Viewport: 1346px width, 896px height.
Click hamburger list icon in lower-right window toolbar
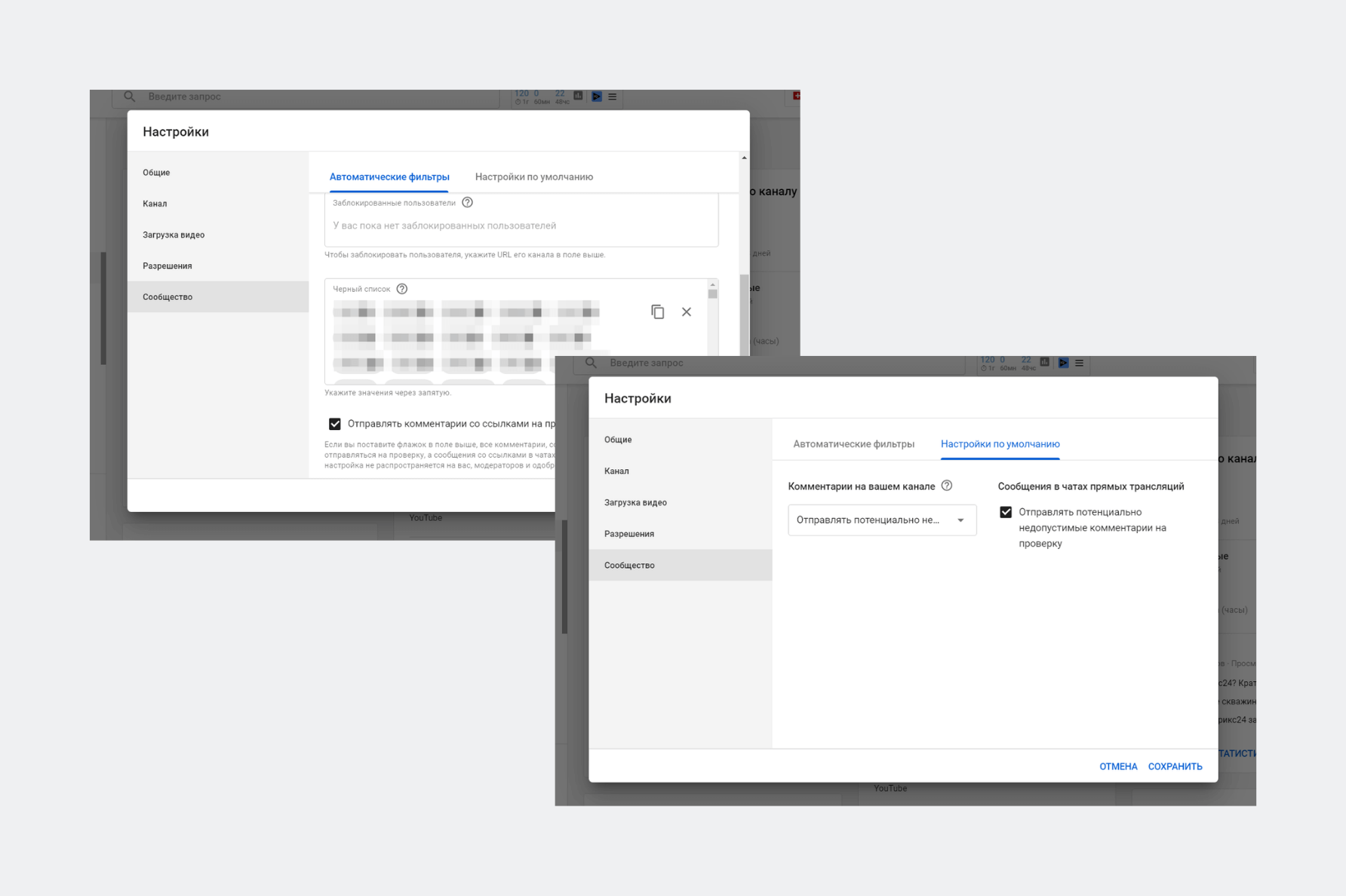pos(1080,363)
